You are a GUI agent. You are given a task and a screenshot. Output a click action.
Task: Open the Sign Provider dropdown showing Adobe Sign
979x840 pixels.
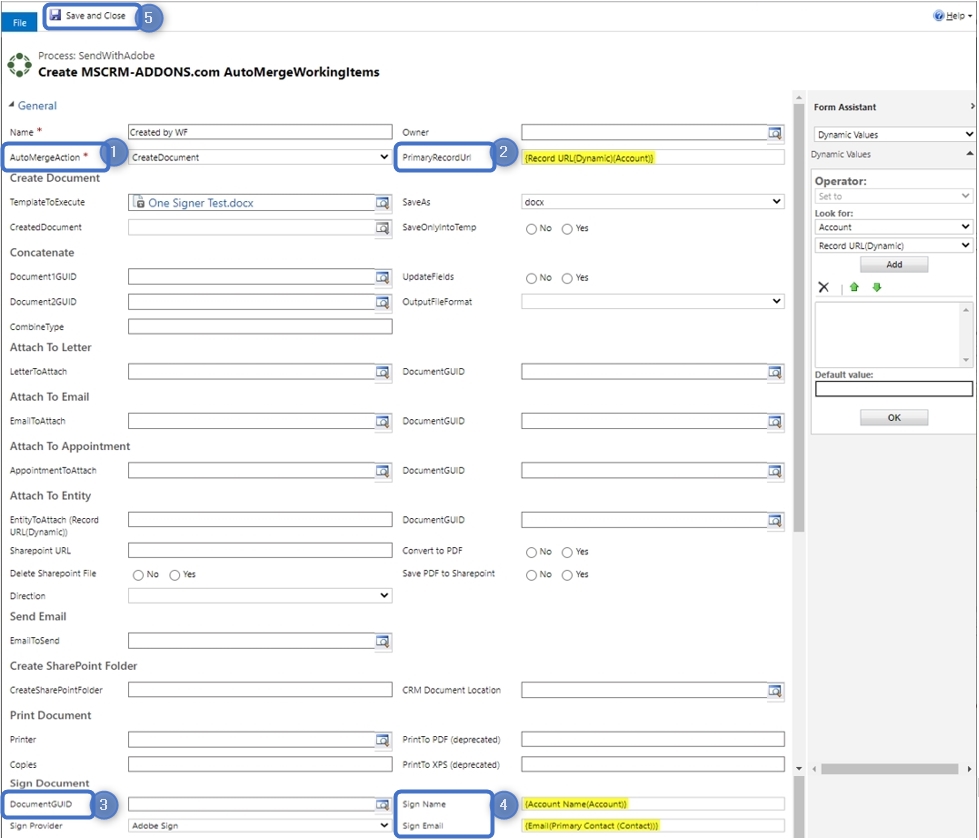pyautogui.click(x=260, y=826)
